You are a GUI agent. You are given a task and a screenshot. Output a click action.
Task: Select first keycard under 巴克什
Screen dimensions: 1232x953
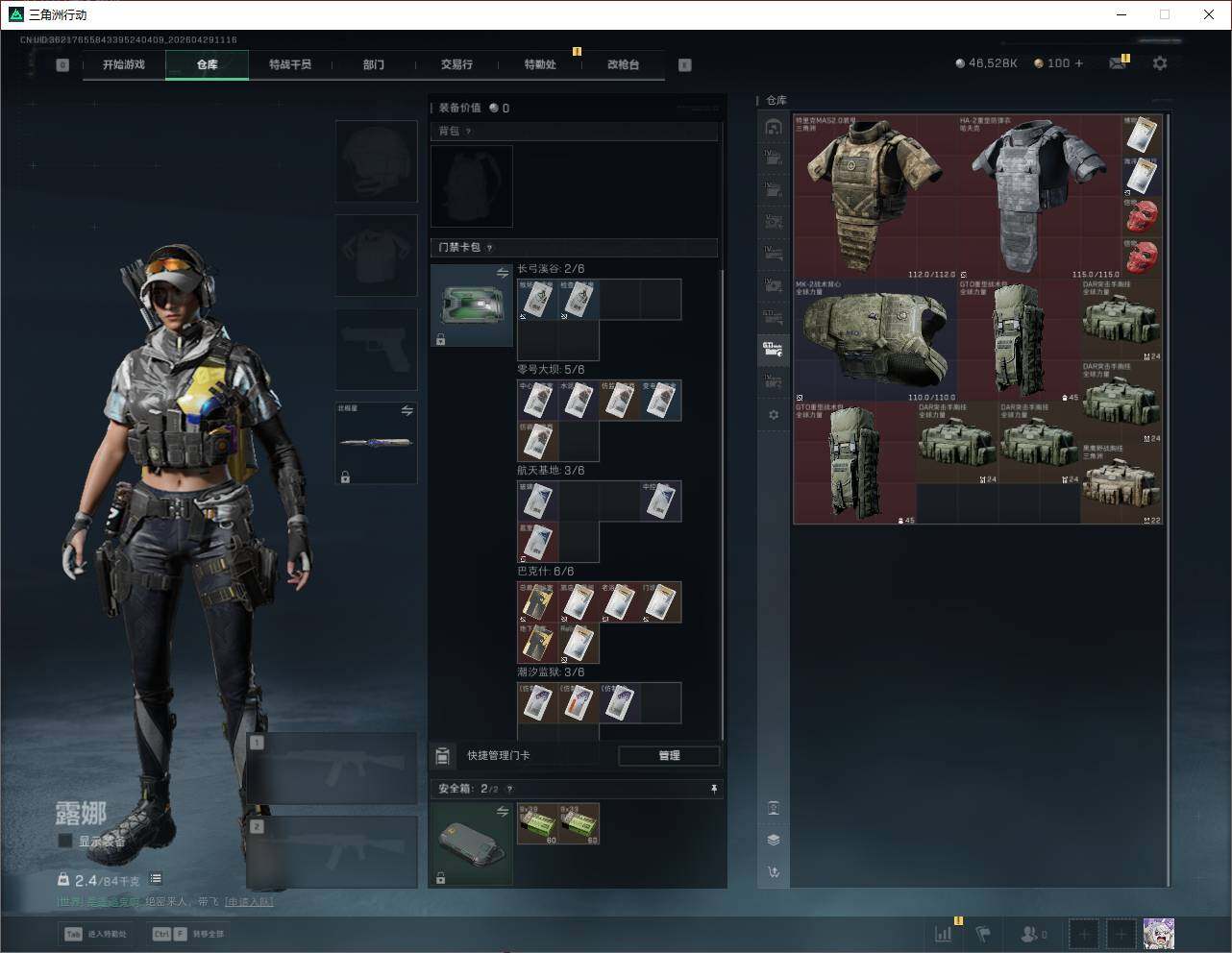[x=538, y=602]
